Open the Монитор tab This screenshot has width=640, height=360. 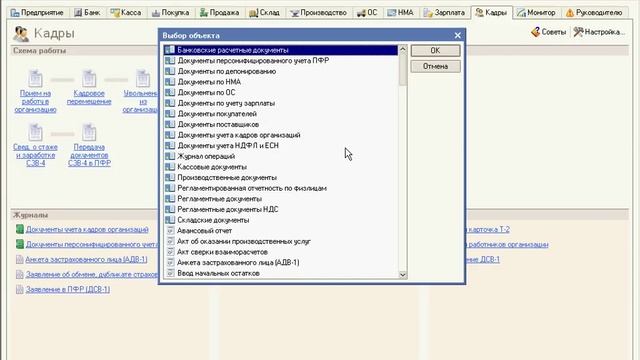(x=536, y=13)
